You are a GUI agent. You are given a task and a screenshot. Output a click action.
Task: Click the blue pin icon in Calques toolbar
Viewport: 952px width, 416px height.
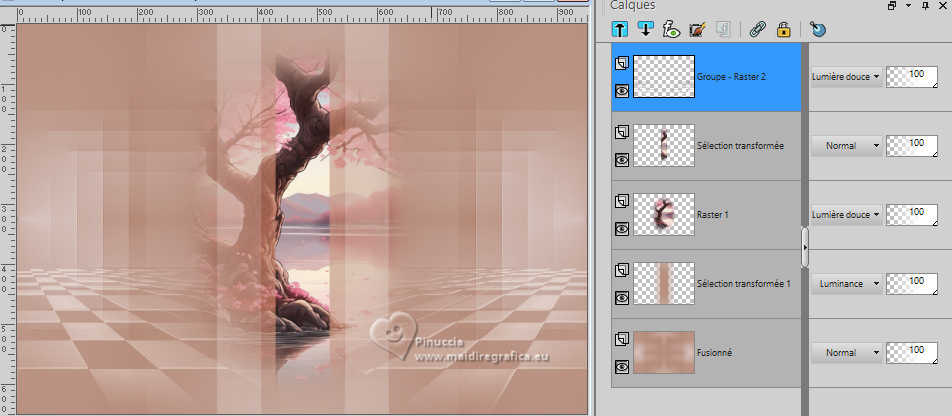click(818, 29)
